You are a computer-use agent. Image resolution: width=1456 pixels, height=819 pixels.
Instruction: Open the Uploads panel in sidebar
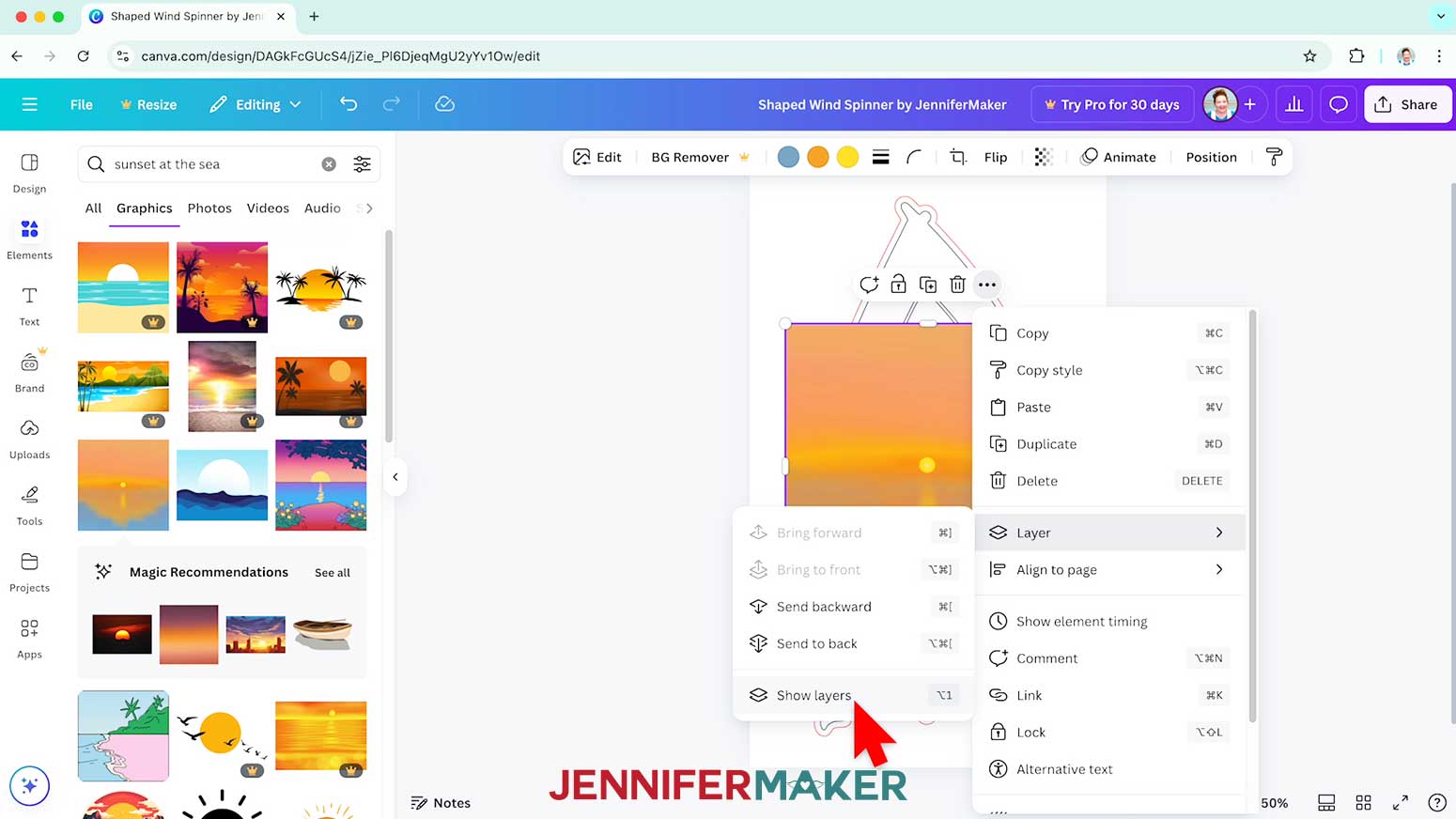click(29, 439)
